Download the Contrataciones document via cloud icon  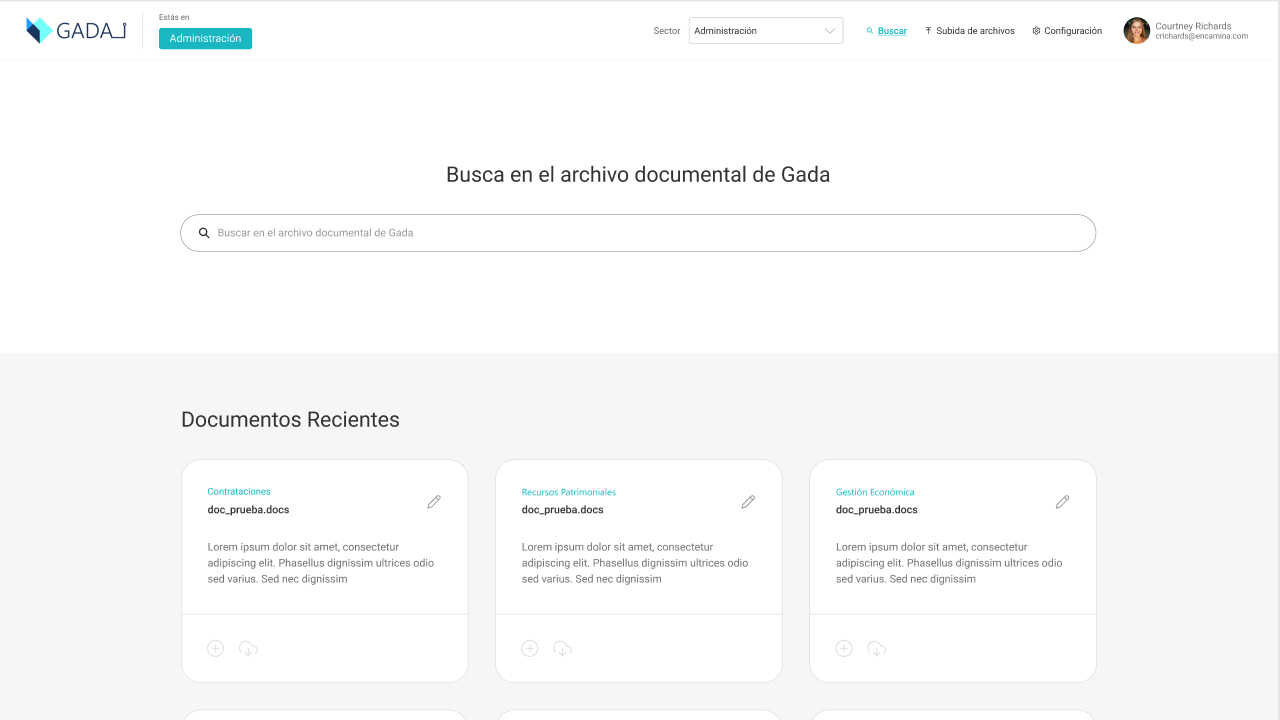pyautogui.click(x=248, y=648)
